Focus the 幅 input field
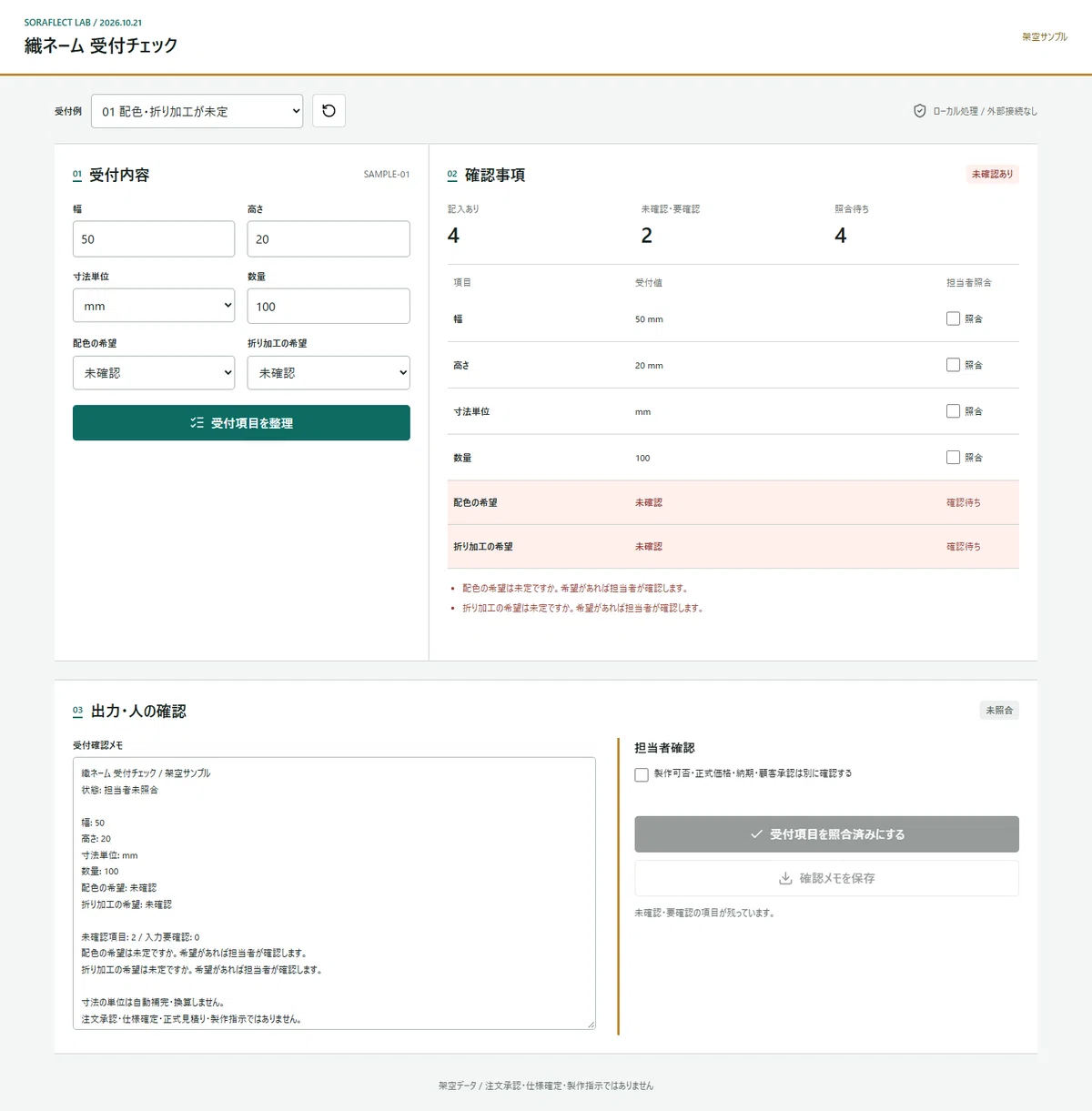Screen dimensions: 1092x1111 [x=154, y=239]
